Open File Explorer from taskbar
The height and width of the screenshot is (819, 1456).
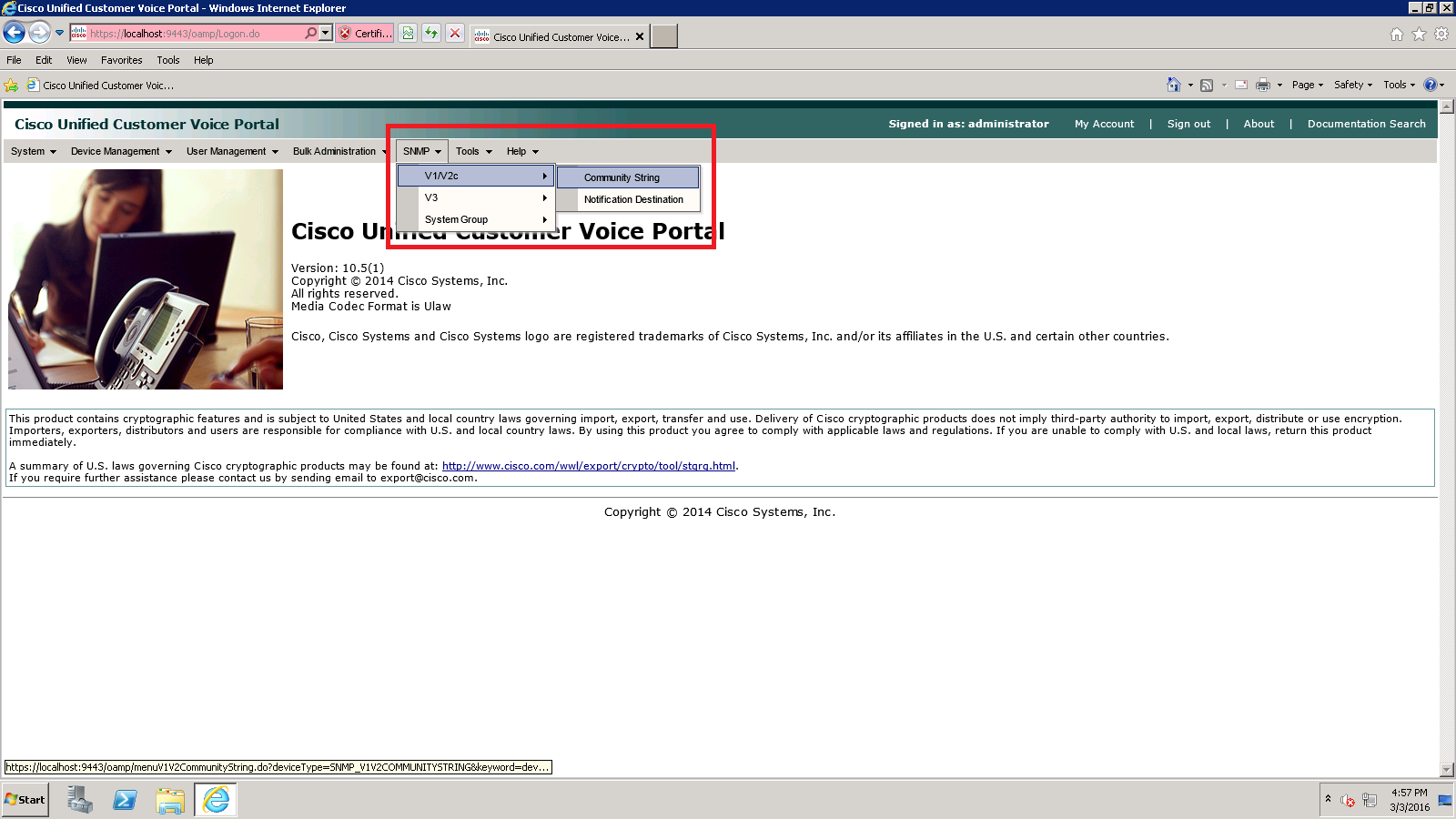point(170,800)
